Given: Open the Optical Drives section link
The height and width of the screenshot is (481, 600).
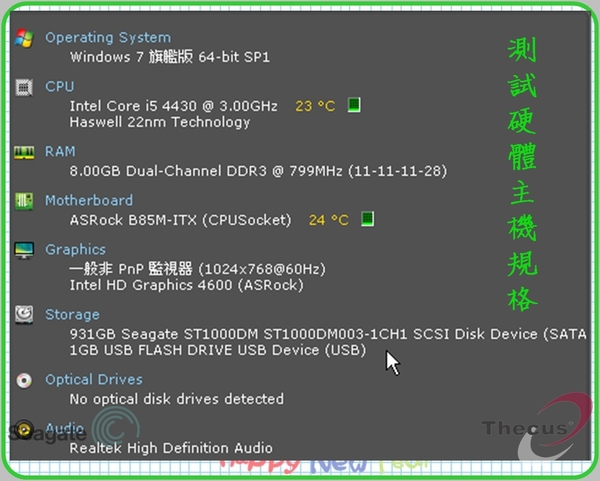Looking at the screenshot, I should point(94,380).
